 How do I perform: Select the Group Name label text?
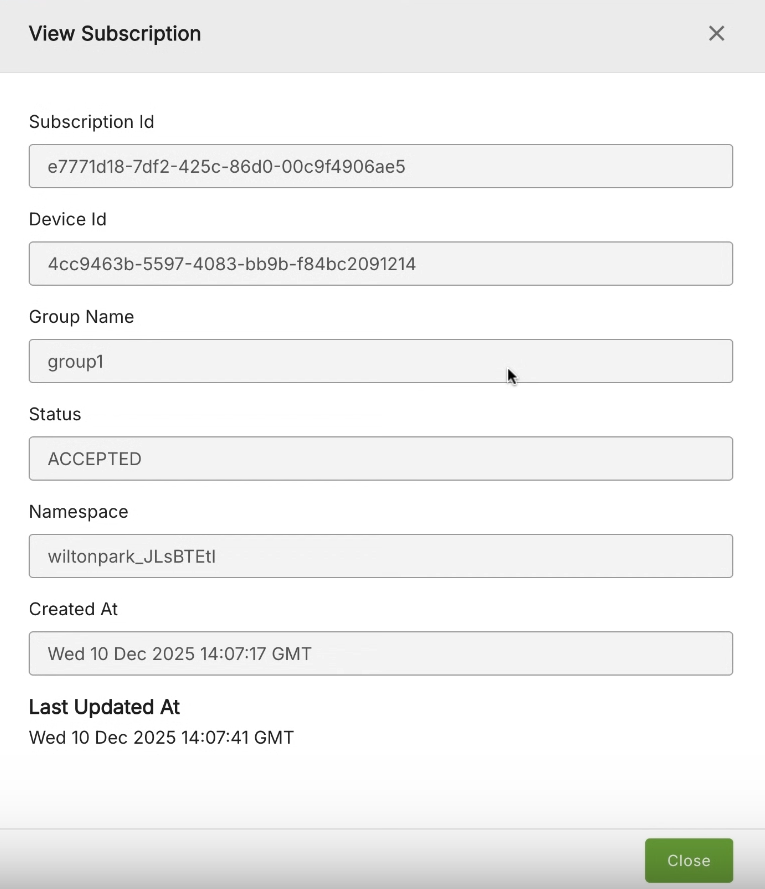click(81, 317)
